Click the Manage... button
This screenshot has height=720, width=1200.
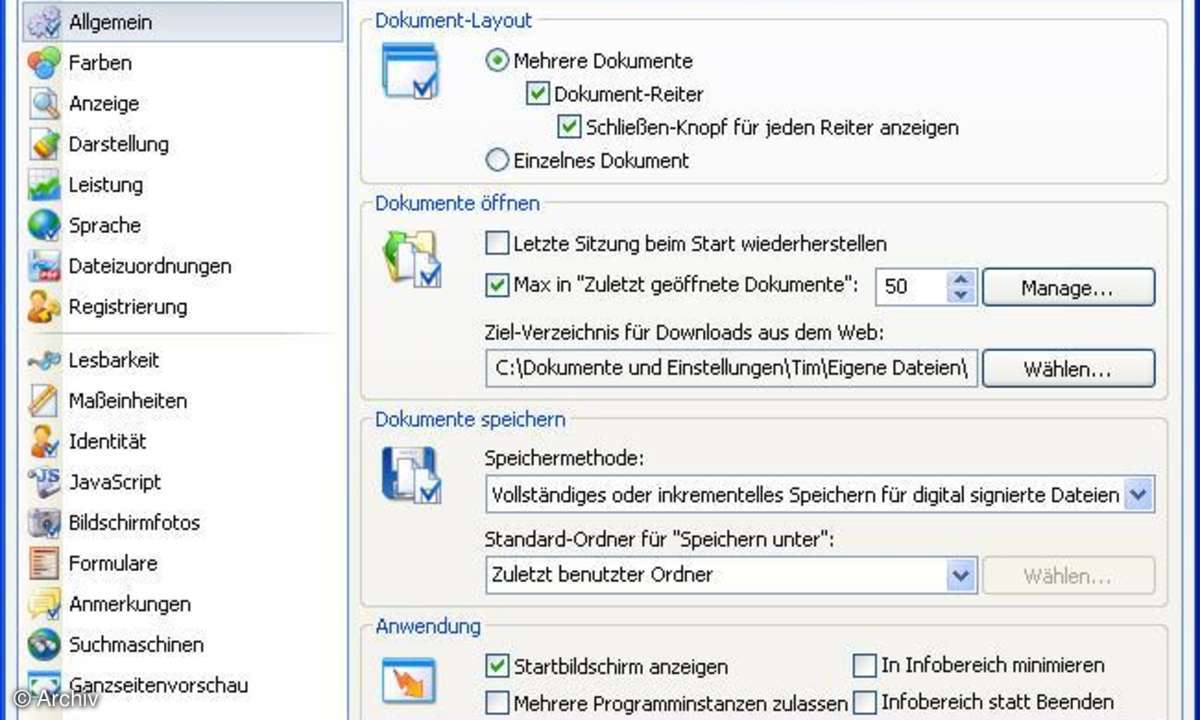coord(1068,288)
